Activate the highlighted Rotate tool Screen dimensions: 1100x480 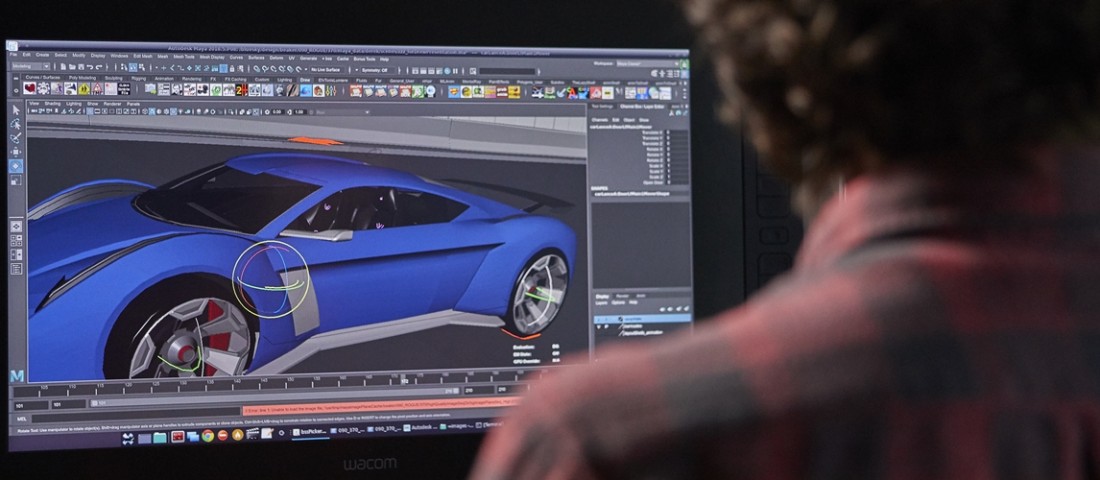point(15,166)
